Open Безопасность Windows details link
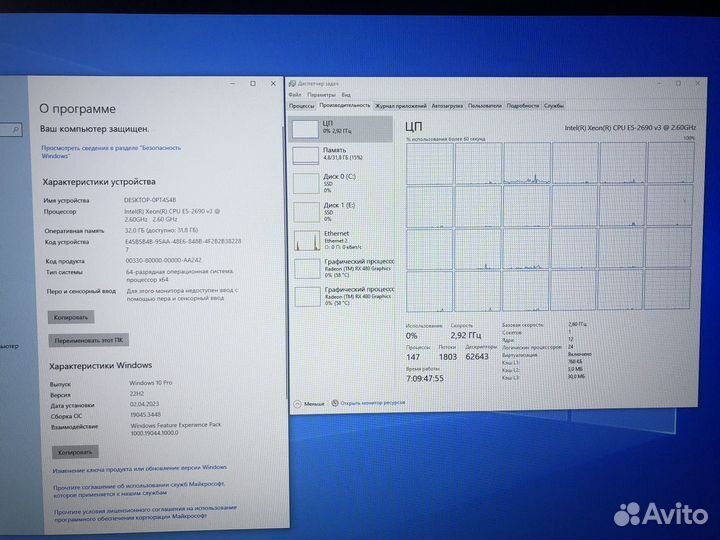The width and height of the screenshot is (720, 540). tap(111, 152)
